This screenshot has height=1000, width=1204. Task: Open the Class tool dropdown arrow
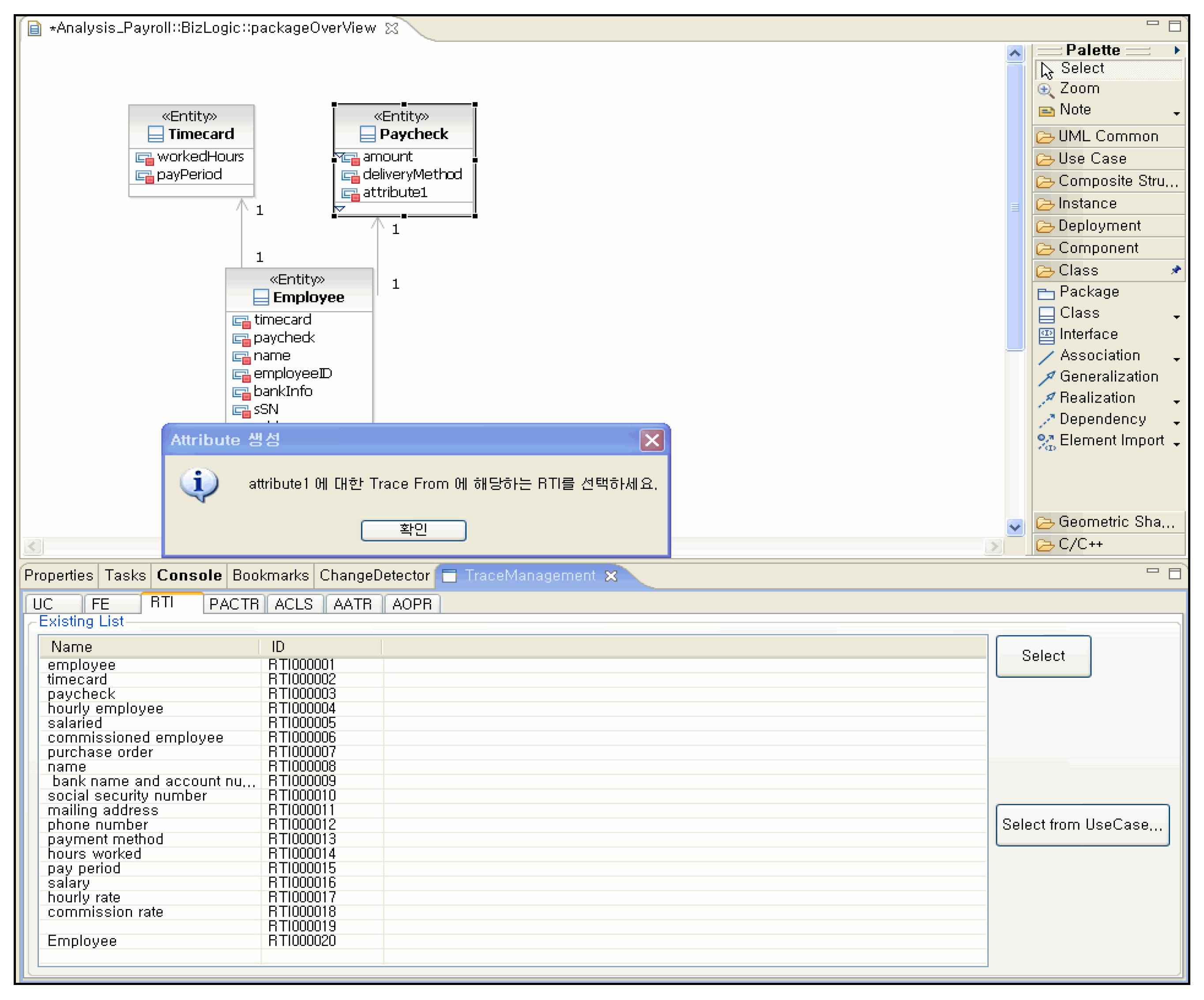pyautogui.click(x=1177, y=317)
